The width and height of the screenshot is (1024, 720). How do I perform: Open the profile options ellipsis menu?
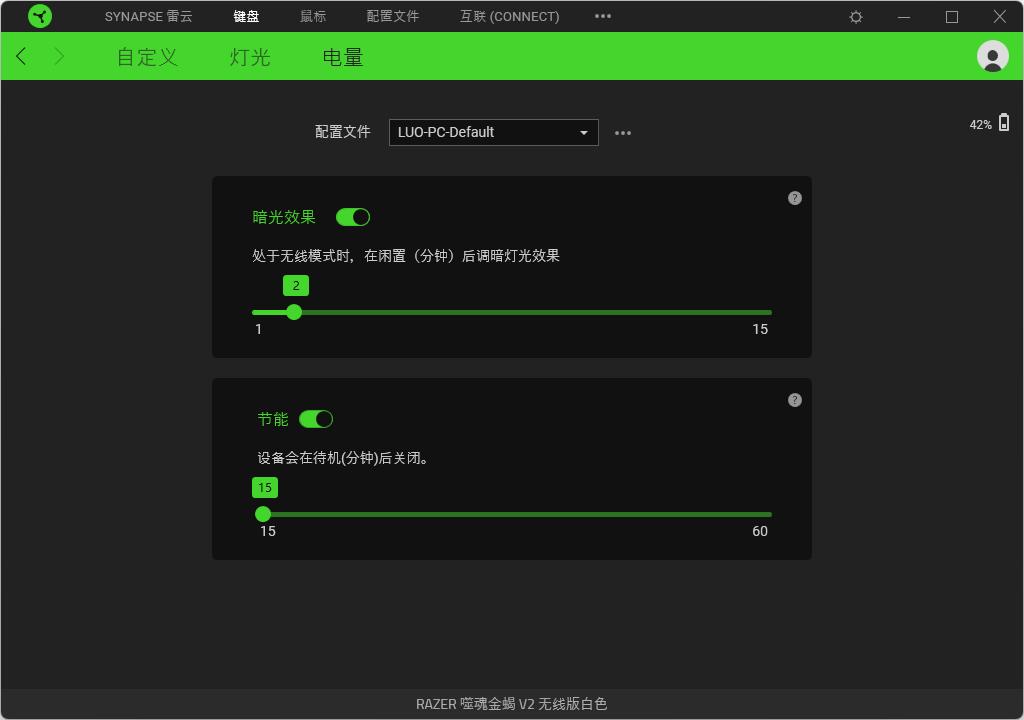click(x=623, y=132)
